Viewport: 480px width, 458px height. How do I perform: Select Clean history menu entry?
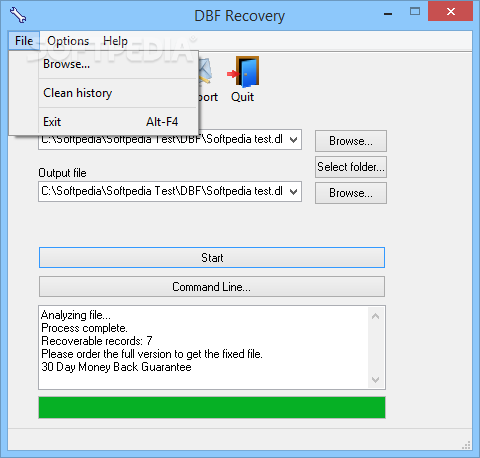tap(103, 93)
